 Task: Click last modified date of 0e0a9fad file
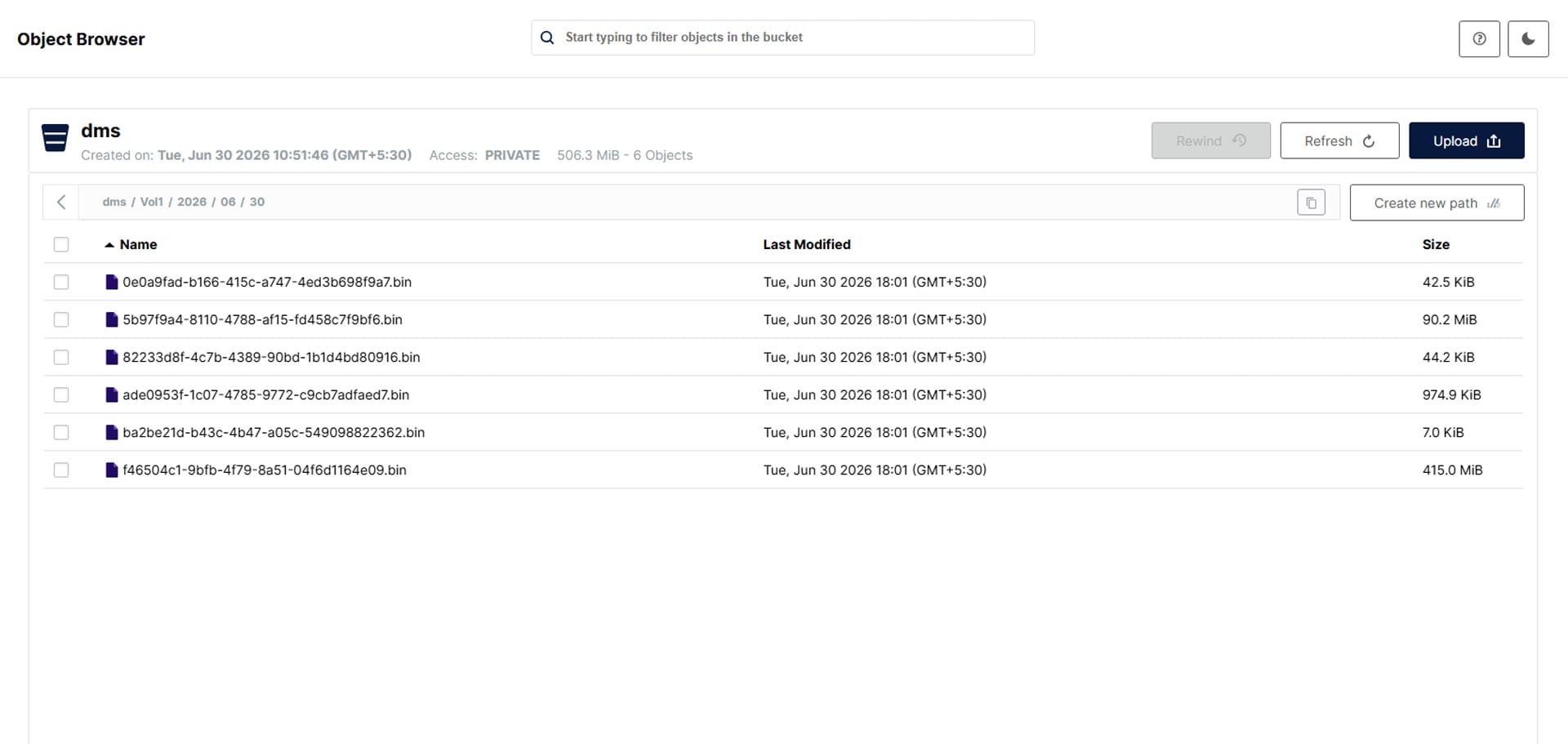875,282
